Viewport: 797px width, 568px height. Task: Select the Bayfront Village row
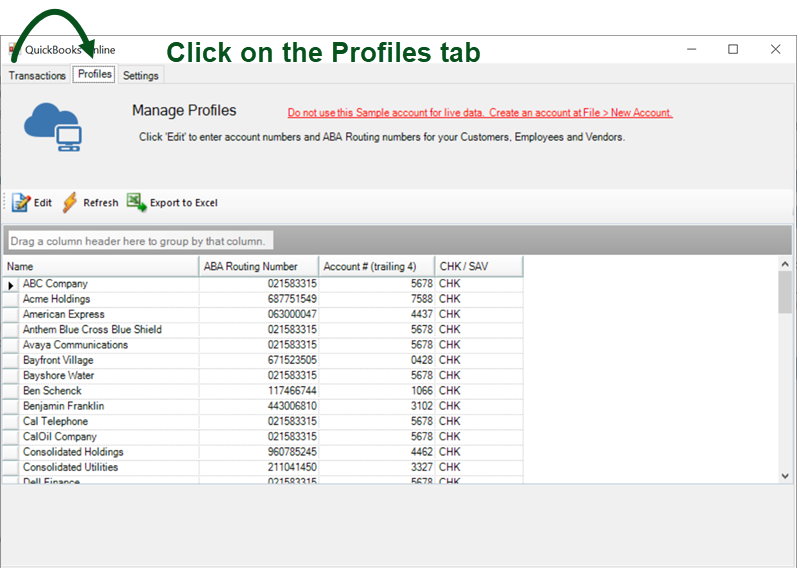pyautogui.click(x=263, y=360)
